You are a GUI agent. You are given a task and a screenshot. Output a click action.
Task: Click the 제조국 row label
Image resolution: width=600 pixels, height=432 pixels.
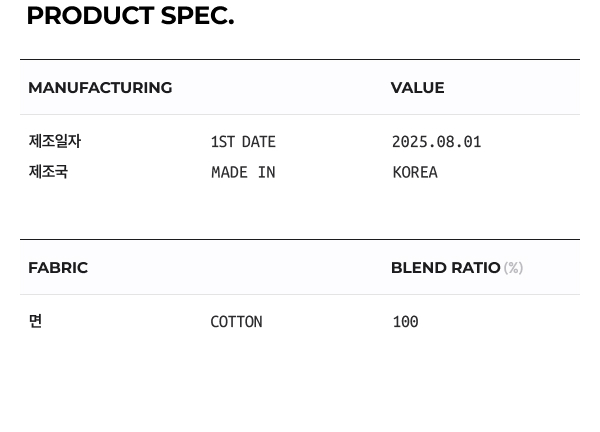[x=48, y=172]
